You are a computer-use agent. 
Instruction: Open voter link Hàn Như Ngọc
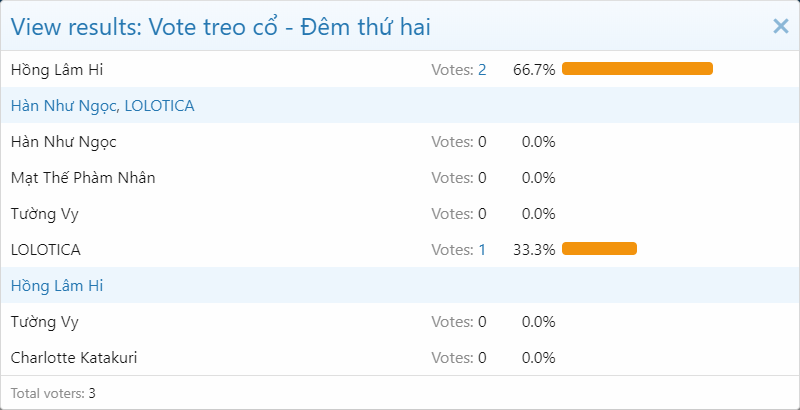pyautogui.click(x=58, y=106)
